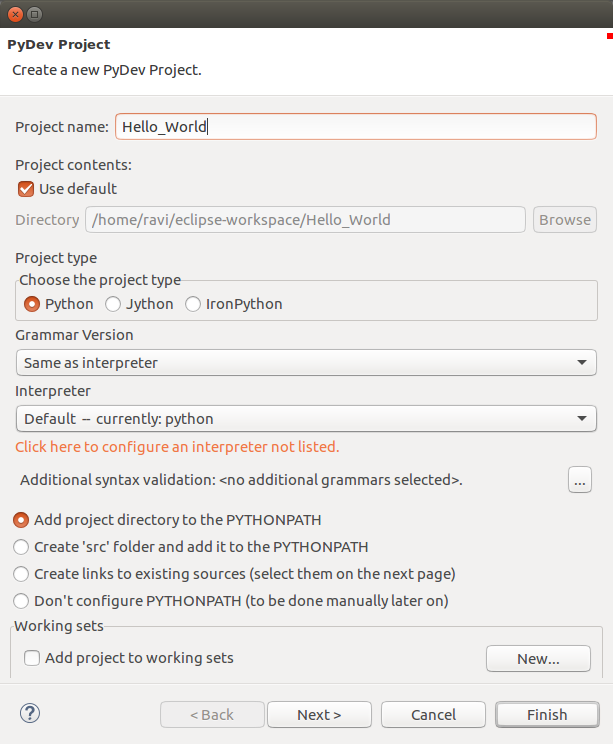Expand the Interpreter dropdown
613x744 pixels.
(x=306, y=419)
